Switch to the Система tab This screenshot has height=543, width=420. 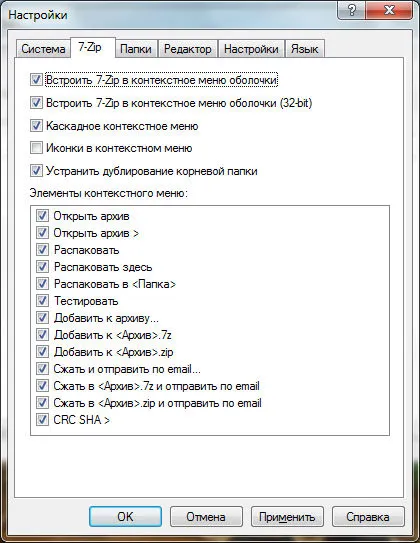[x=43, y=48]
